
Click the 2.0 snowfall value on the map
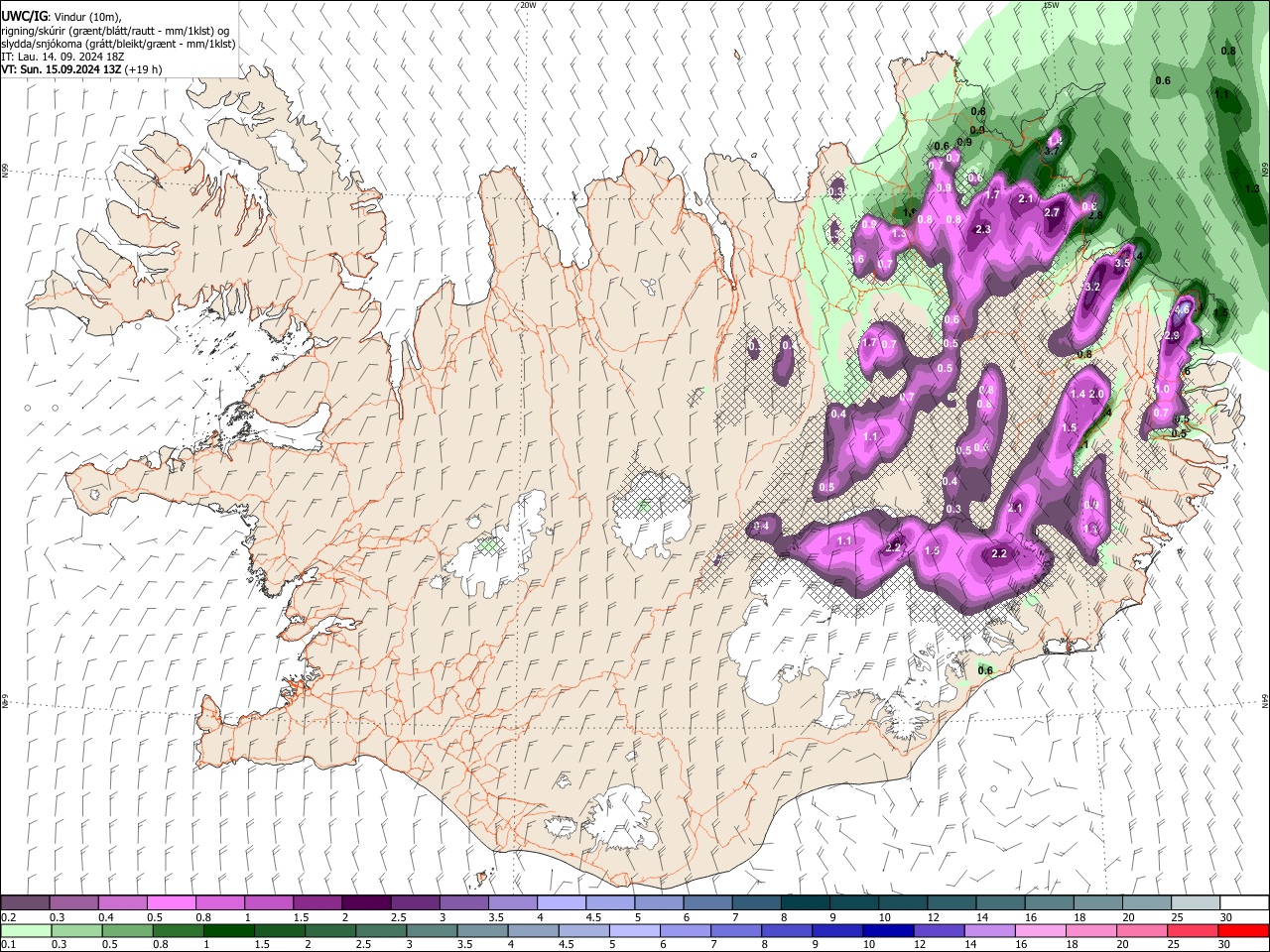coord(1096,394)
